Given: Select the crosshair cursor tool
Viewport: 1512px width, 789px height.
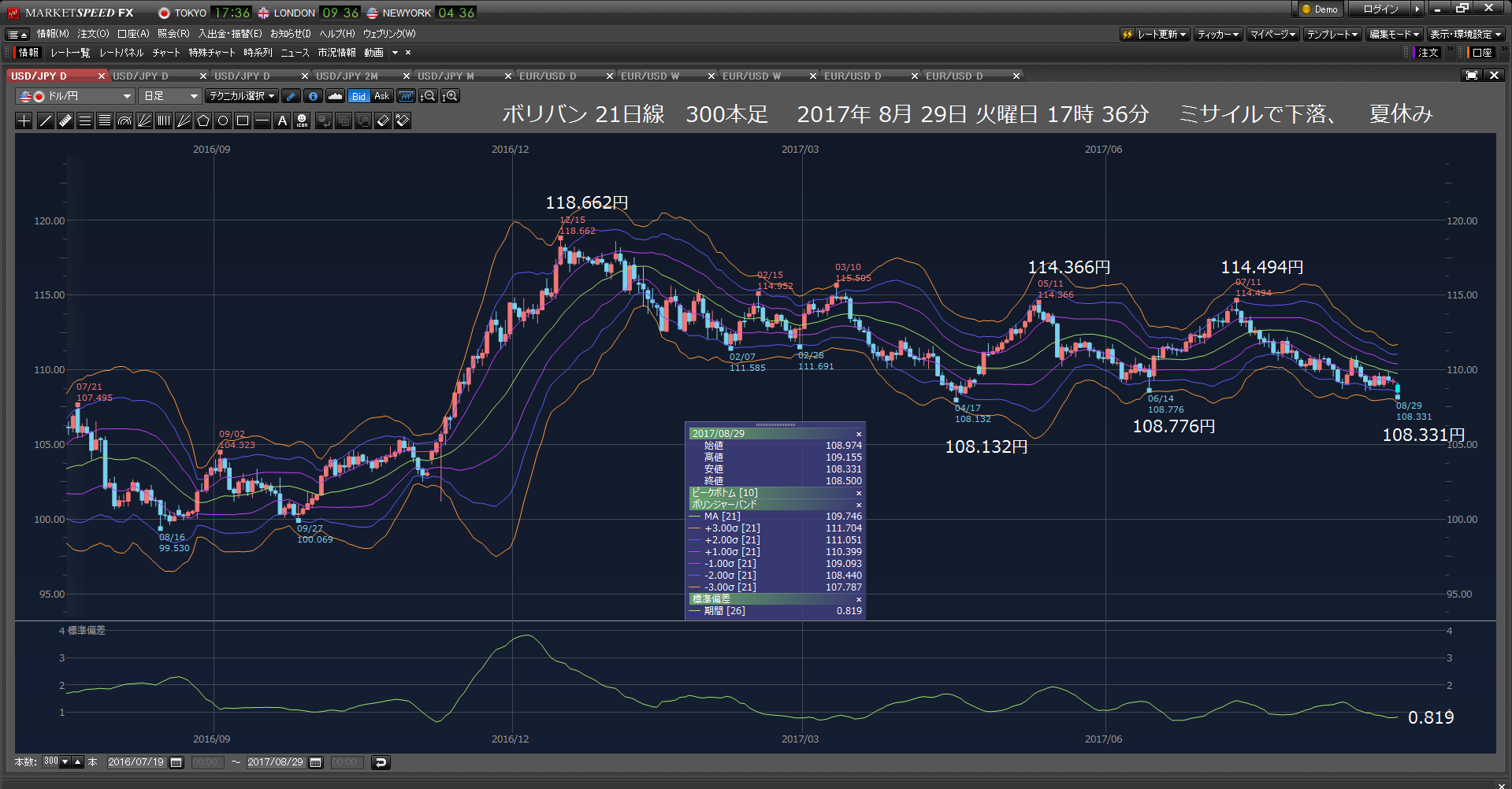Looking at the screenshot, I should tap(24, 120).
